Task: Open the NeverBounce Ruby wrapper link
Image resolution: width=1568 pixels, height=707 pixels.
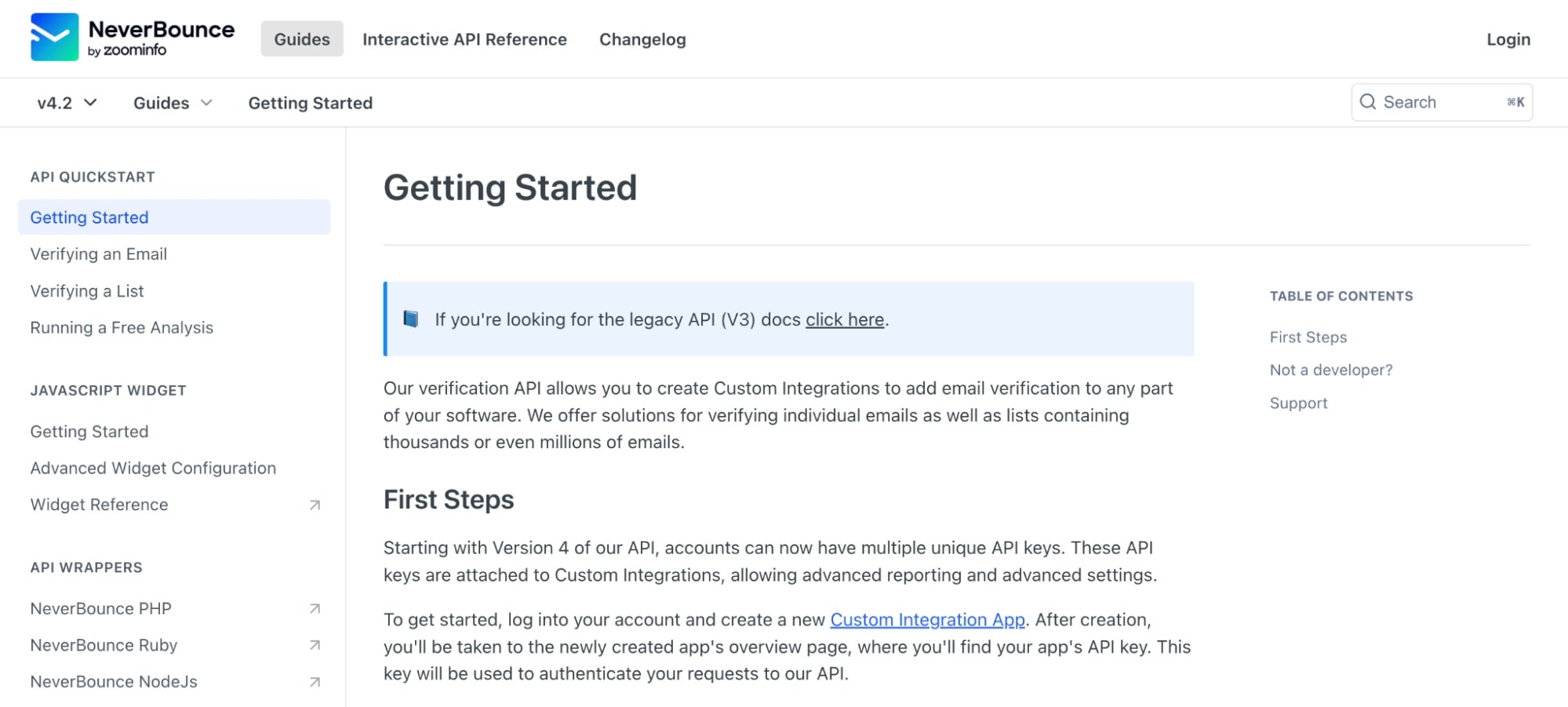Action: [104, 645]
